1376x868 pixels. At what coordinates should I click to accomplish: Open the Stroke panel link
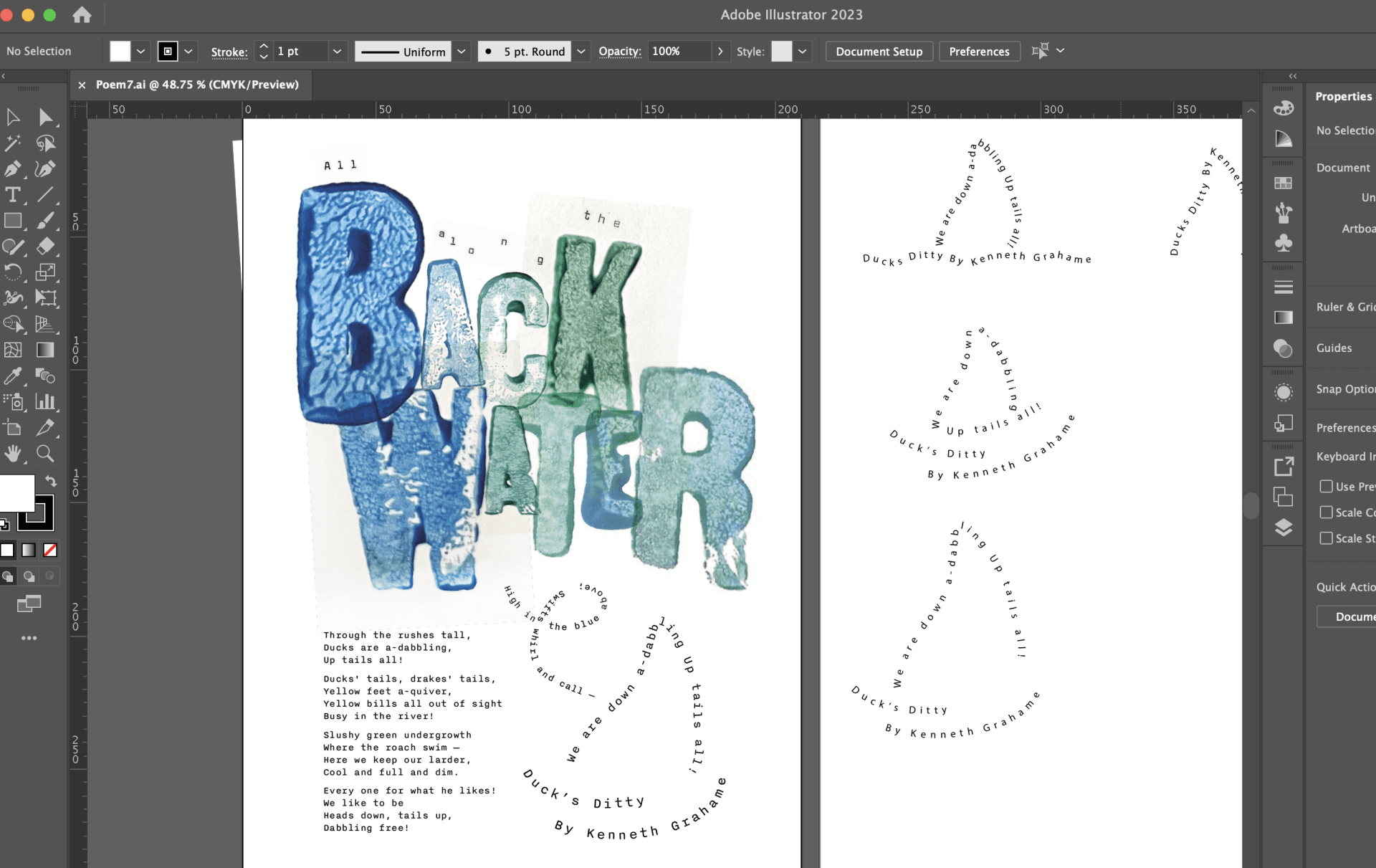[x=229, y=52]
